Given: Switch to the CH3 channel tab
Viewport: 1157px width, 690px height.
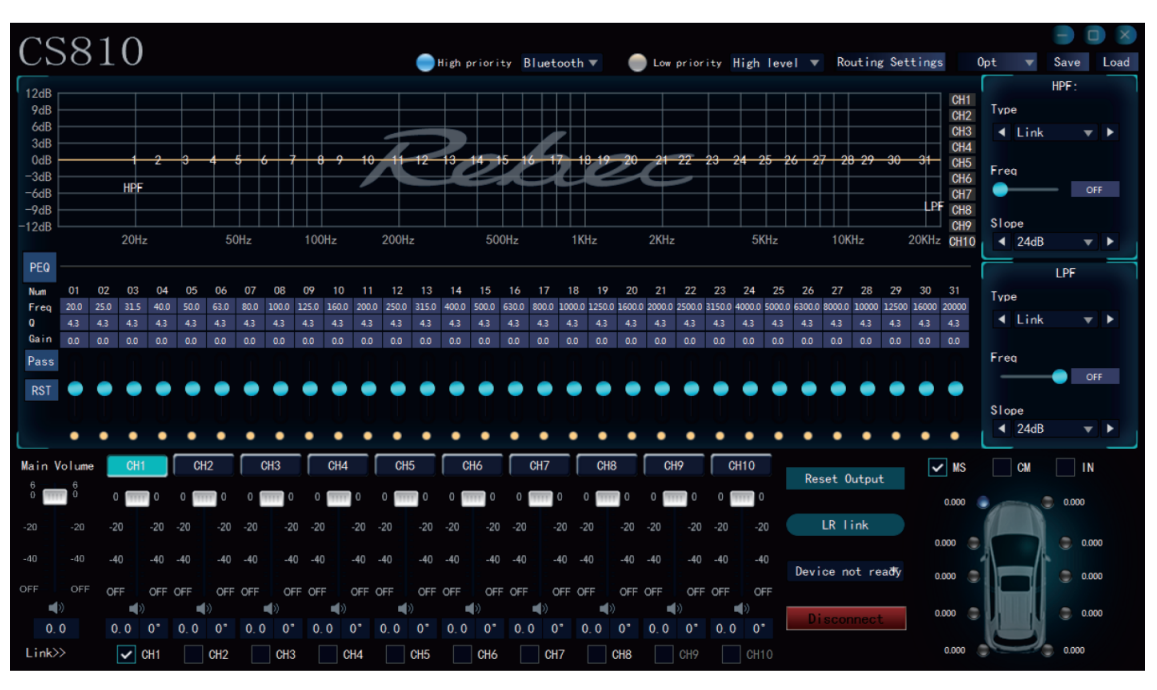Looking at the screenshot, I should (270, 466).
